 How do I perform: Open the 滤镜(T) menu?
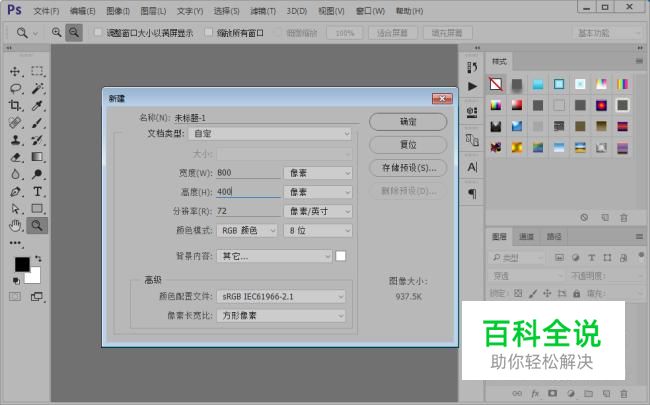[263, 11]
